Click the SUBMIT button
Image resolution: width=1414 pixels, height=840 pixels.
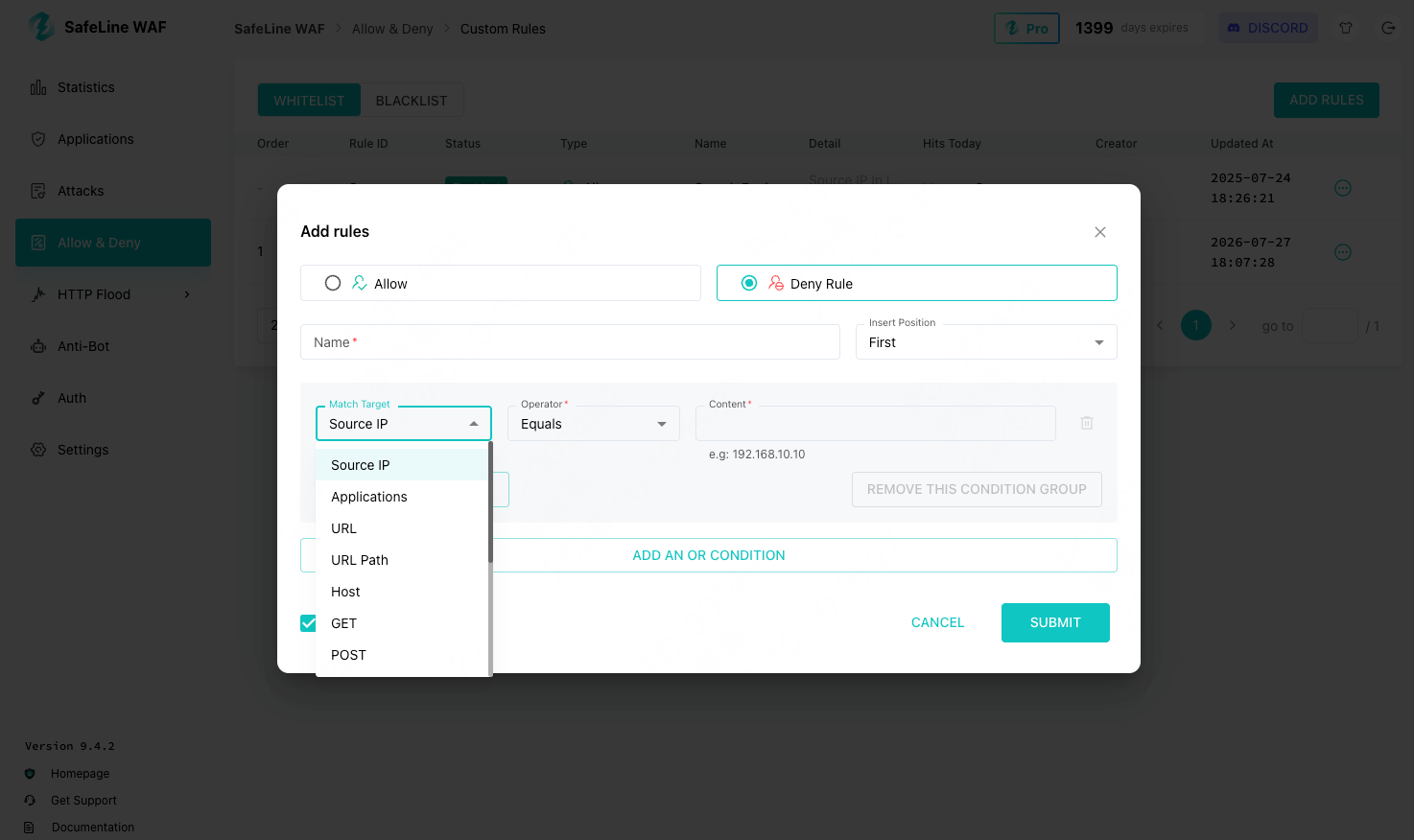[x=1055, y=622]
